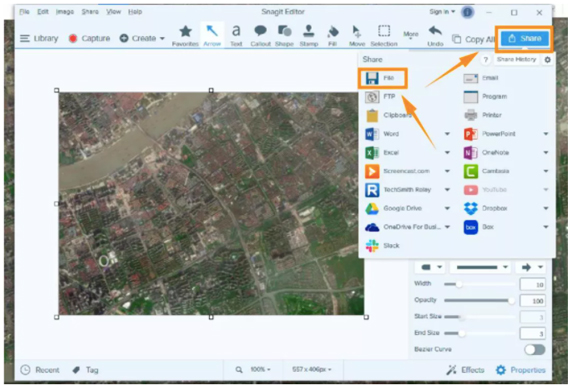Open the image dimensions dropdown
Viewport: 570px width, 388px height.
coord(312,369)
